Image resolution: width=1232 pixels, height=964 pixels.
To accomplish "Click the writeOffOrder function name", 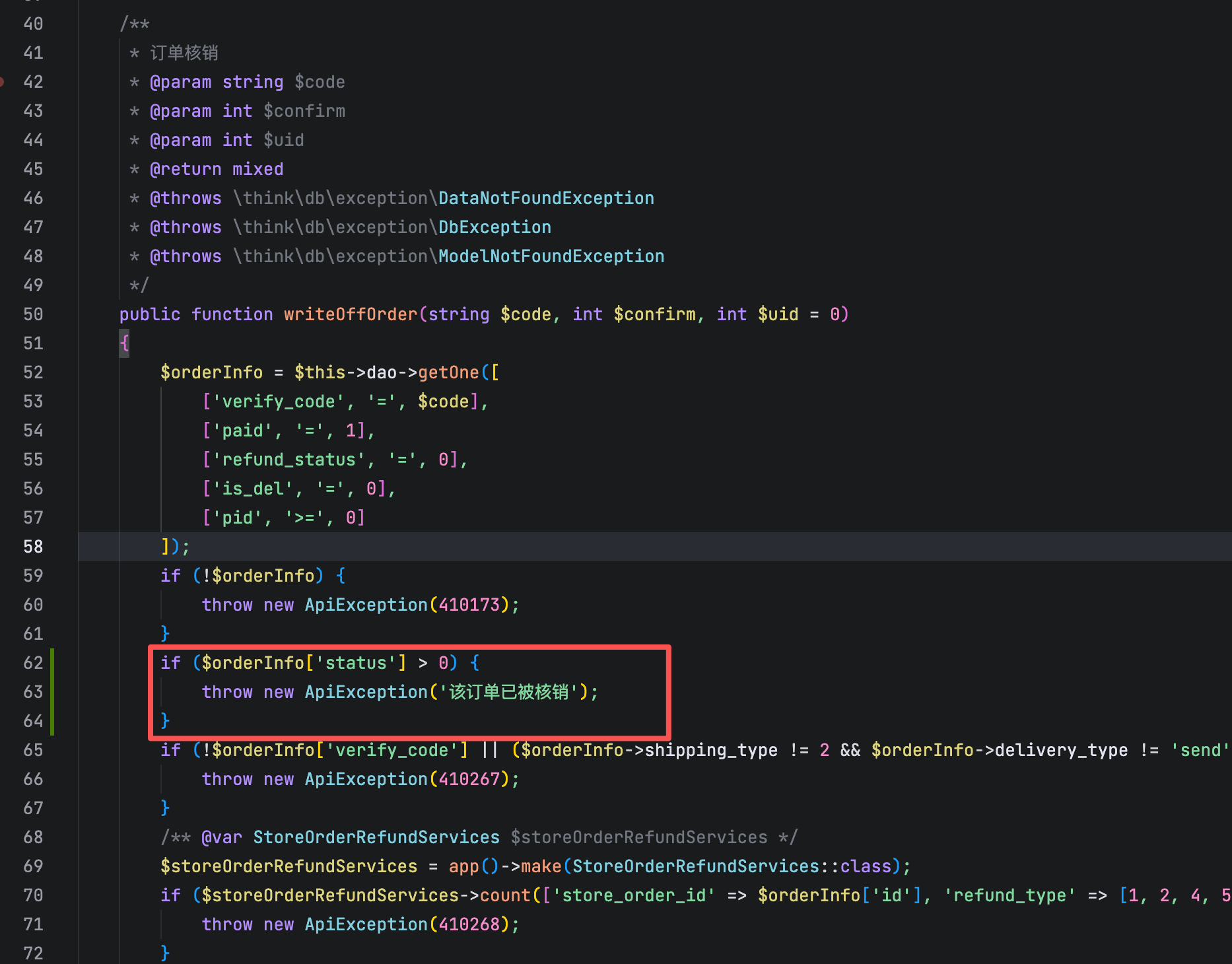I will pyautogui.click(x=351, y=314).
